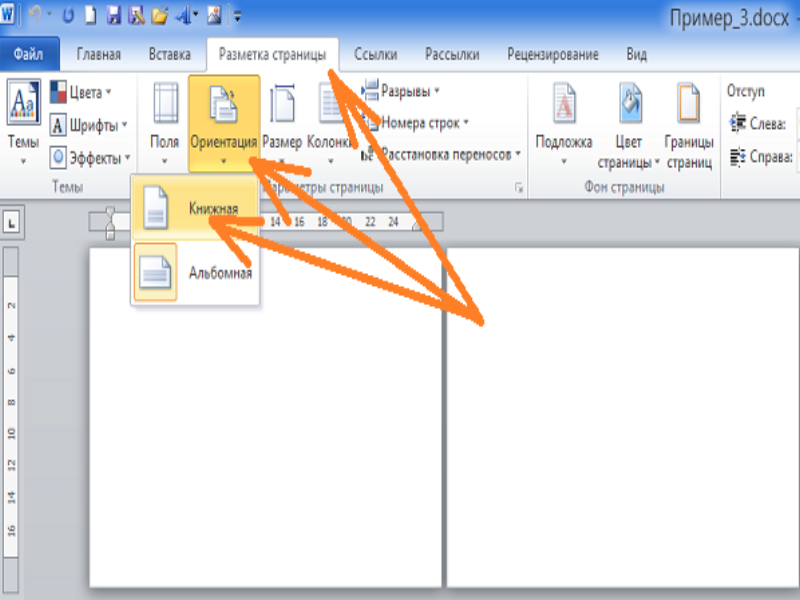Open the Цвета theme colors dropdown
The height and width of the screenshot is (600, 800).
(x=81, y=92)
